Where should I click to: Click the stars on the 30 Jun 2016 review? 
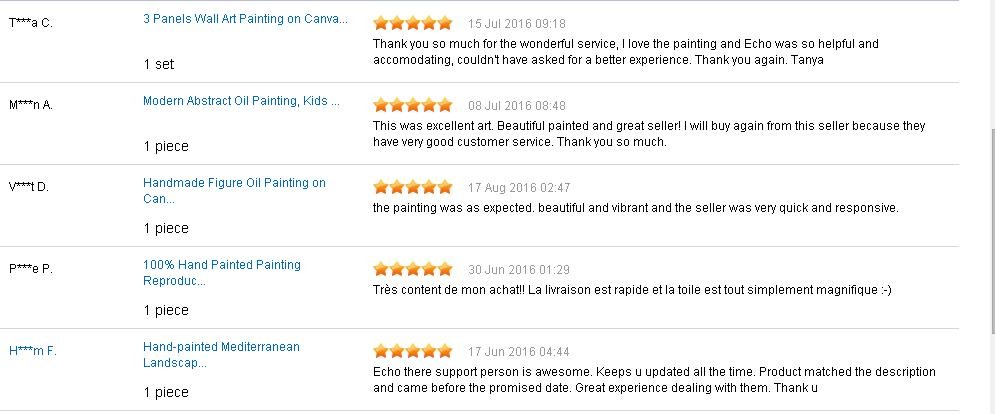(412, 269)
